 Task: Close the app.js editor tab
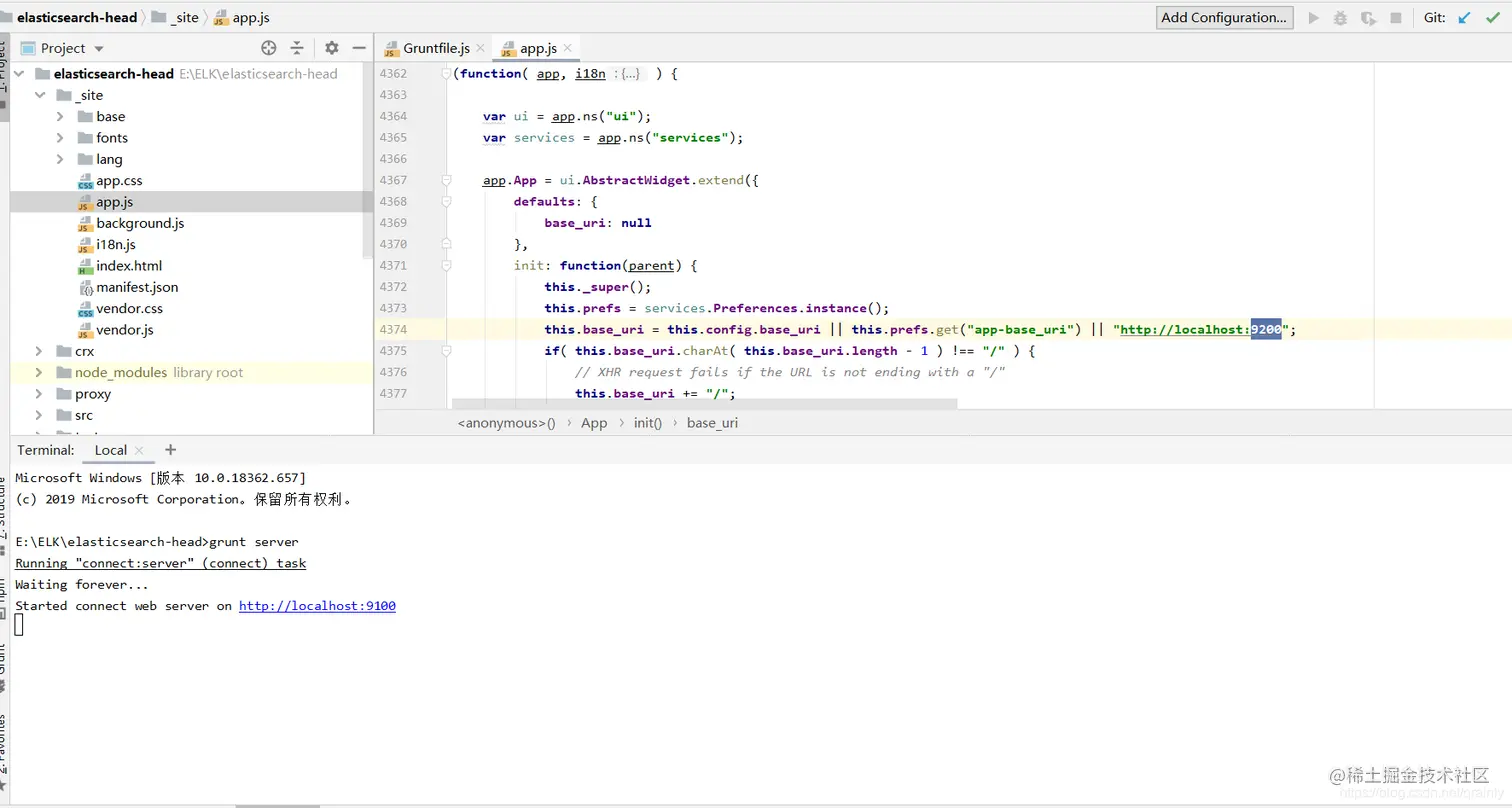coord(568,48)
